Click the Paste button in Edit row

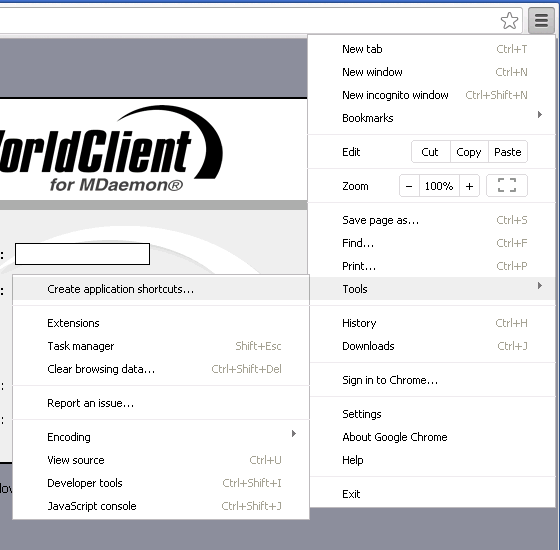pos(508,152)
